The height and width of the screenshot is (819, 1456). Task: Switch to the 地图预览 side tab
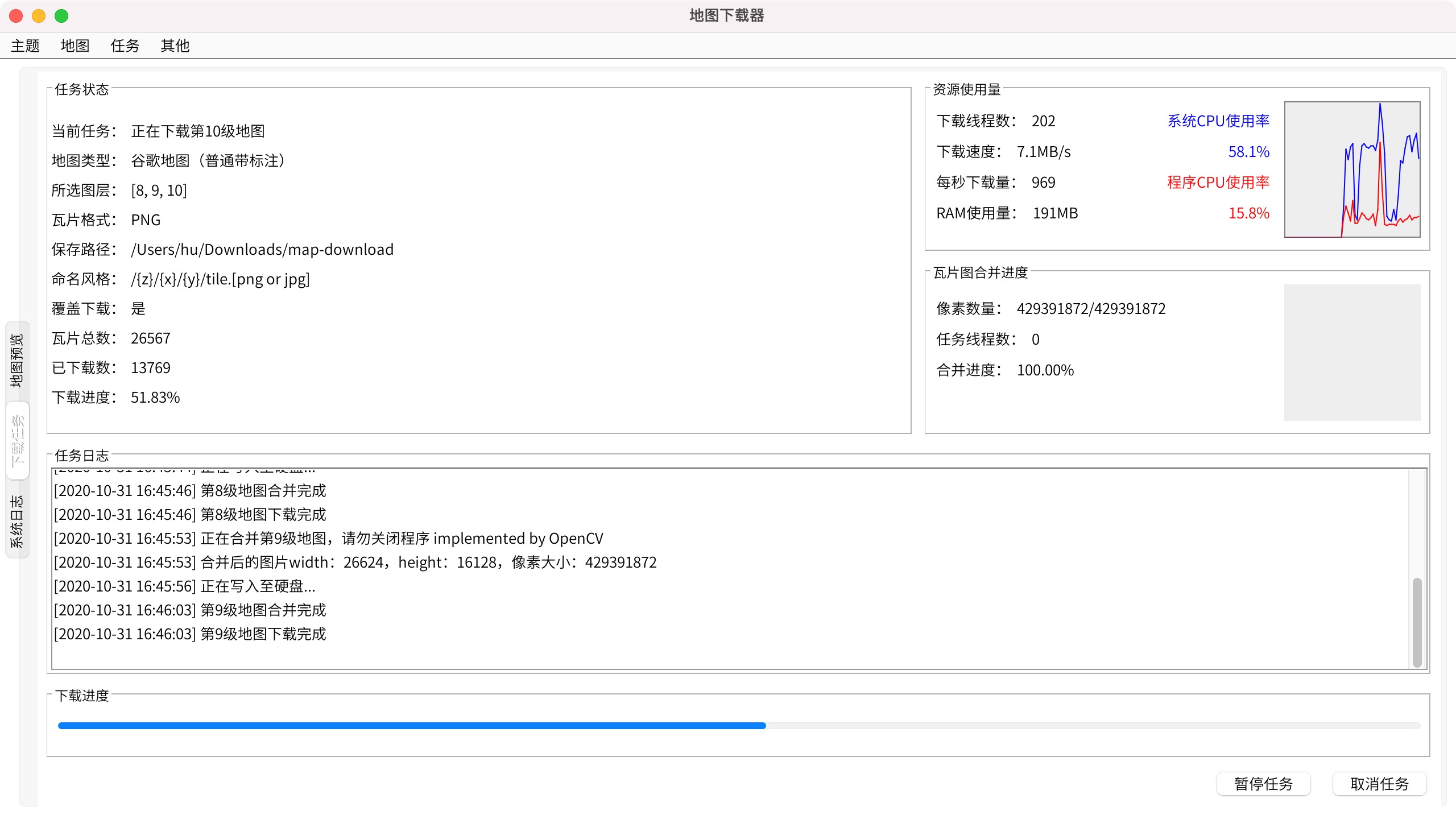pos(17,360)
